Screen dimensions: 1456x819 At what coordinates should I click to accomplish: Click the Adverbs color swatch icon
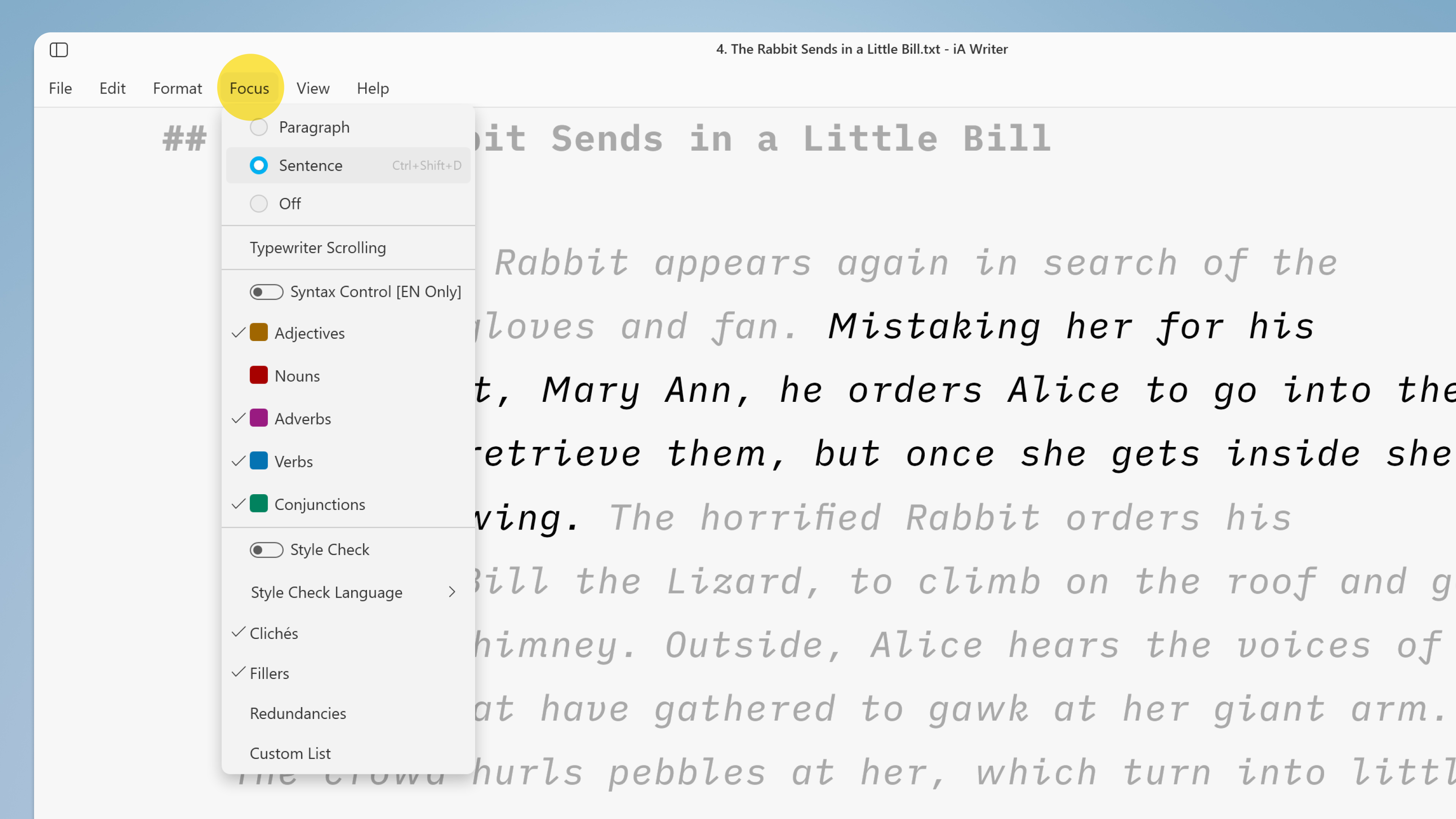click(x=259, y=418)
